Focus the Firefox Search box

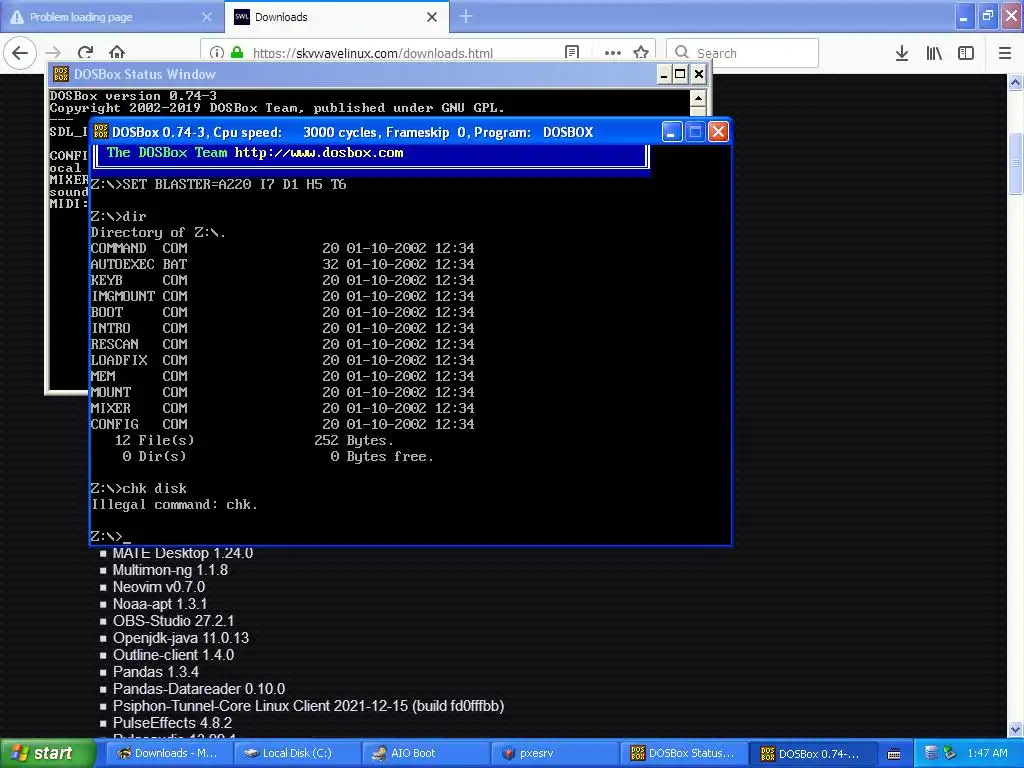click(743, 53)
